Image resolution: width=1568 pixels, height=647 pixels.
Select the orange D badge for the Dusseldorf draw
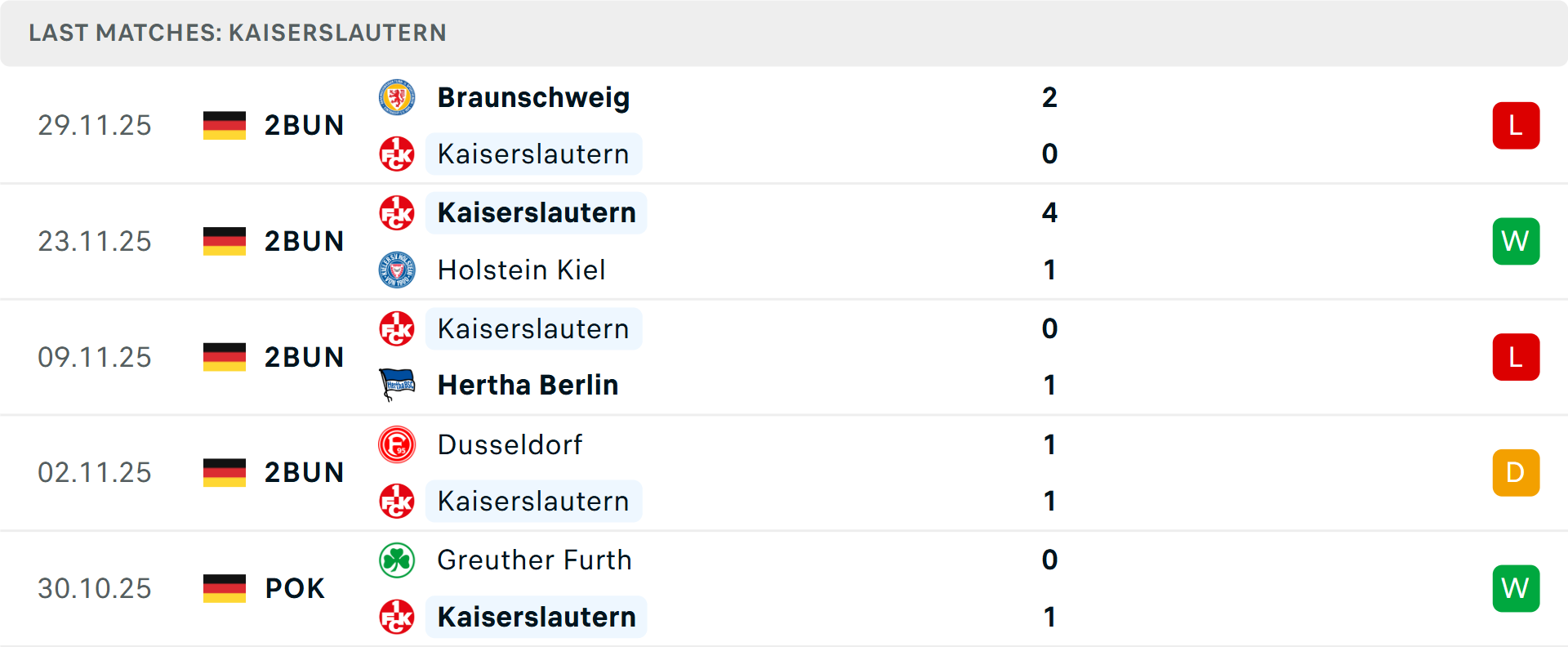tap(1516, 472)
